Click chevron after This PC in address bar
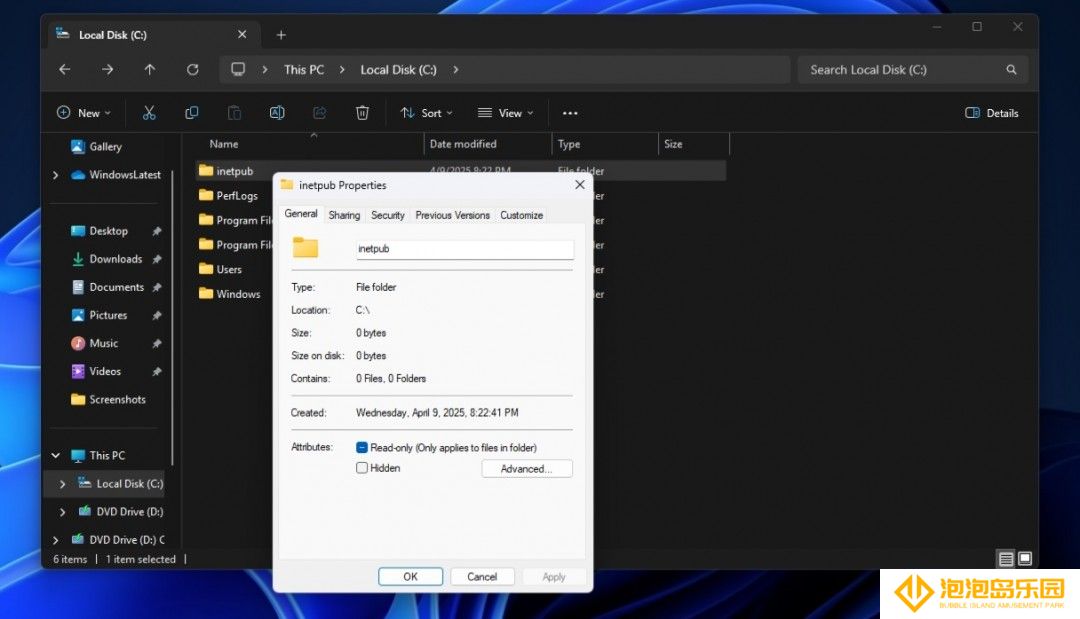 [342, 70]
